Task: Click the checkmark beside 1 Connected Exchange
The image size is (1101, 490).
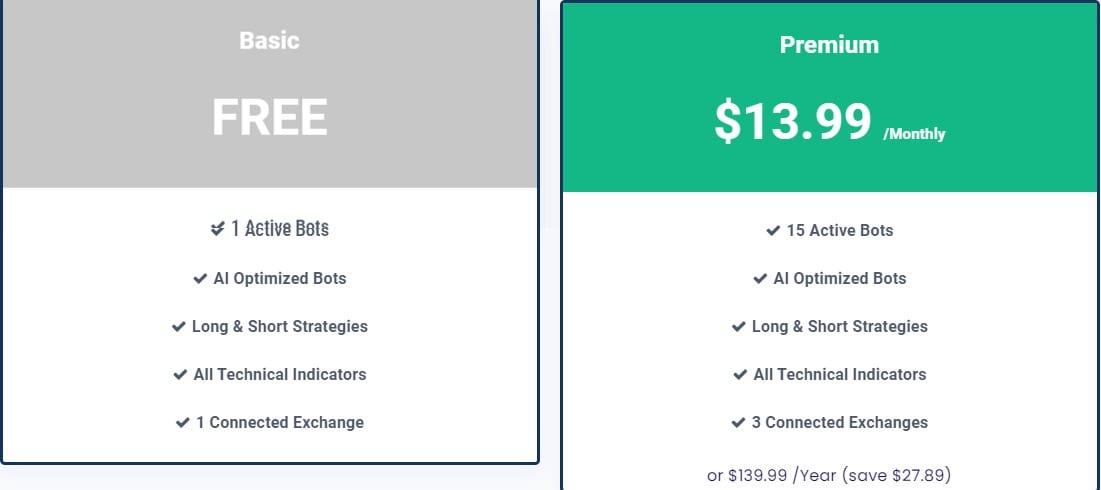Action: tap(183, 423)
